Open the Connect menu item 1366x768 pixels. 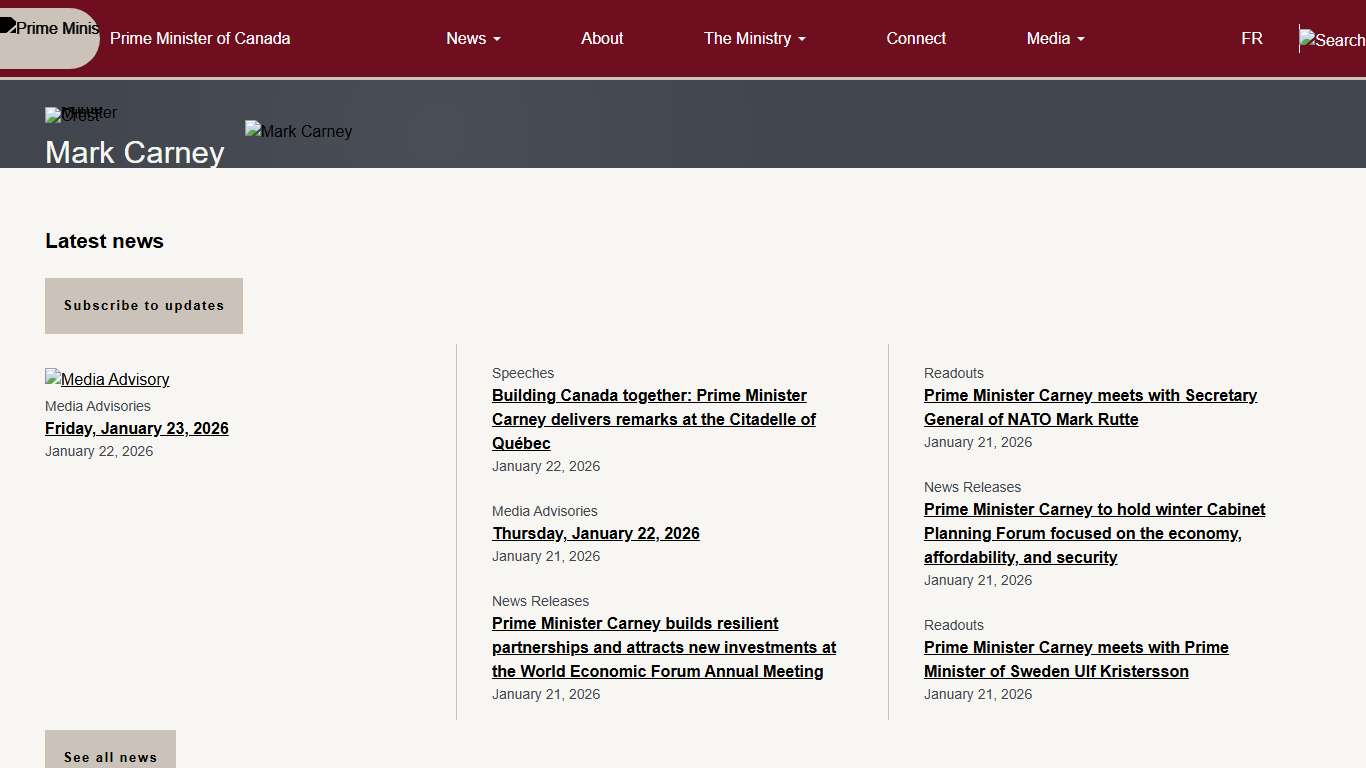tap(916, 38)
